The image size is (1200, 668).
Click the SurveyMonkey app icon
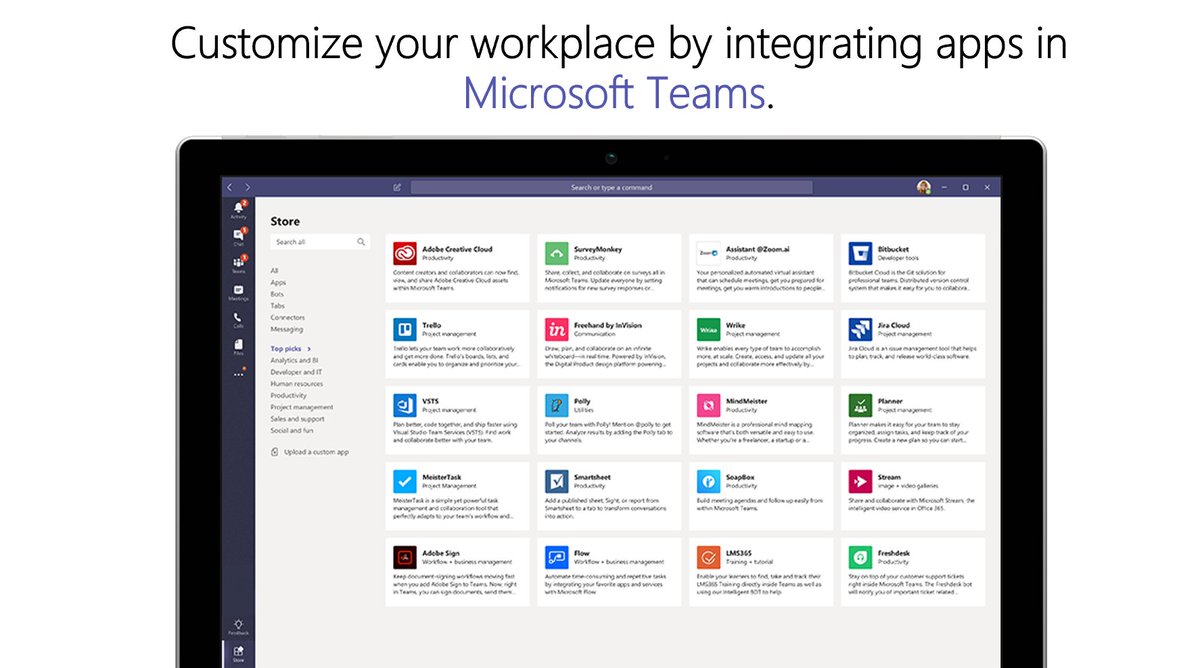(556, 253)
